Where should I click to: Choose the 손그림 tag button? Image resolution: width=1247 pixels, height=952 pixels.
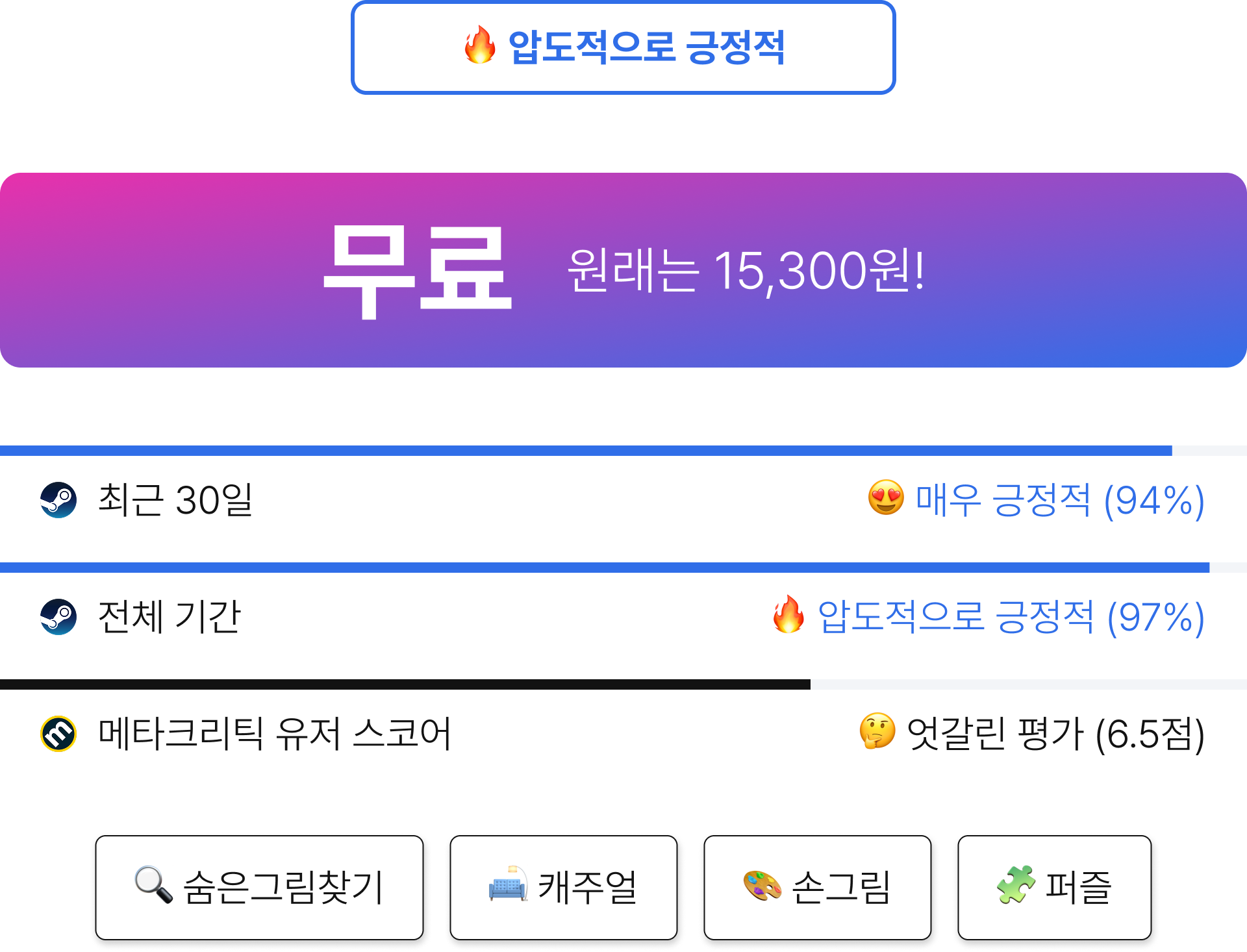tap(818, 888)
